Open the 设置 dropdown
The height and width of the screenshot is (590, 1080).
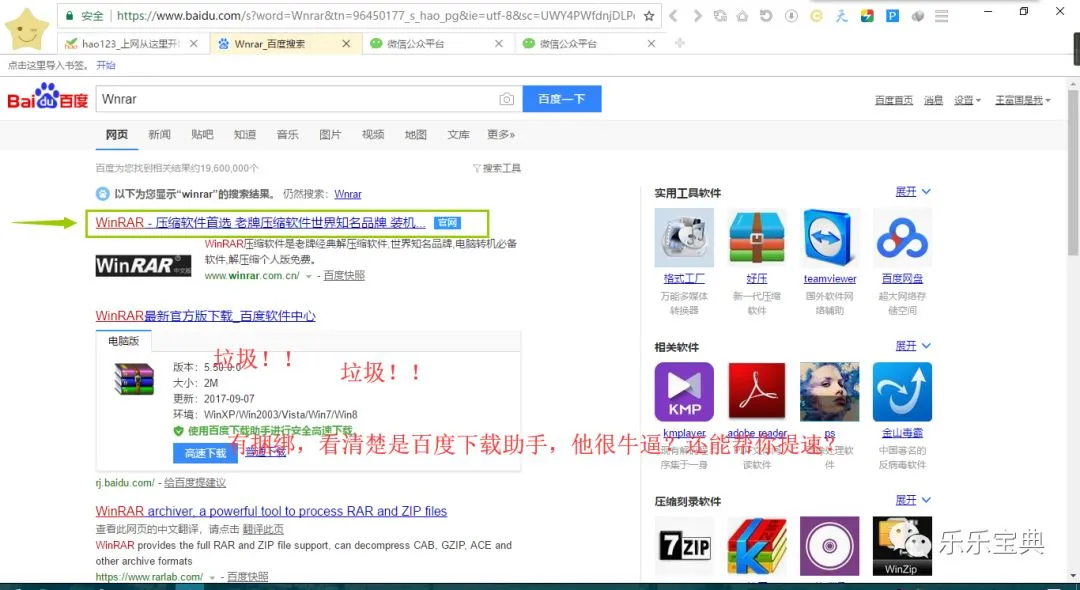[967, 100]
